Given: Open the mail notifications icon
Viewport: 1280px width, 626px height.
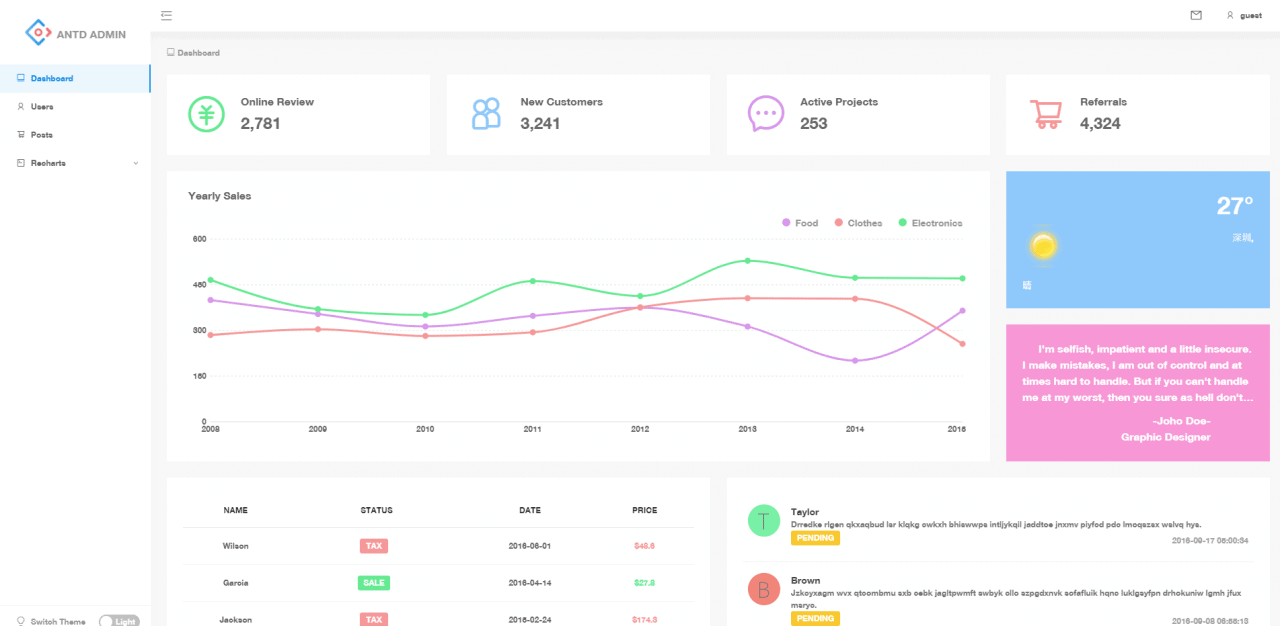Looking at the screenshot, I should [1196, 15].
